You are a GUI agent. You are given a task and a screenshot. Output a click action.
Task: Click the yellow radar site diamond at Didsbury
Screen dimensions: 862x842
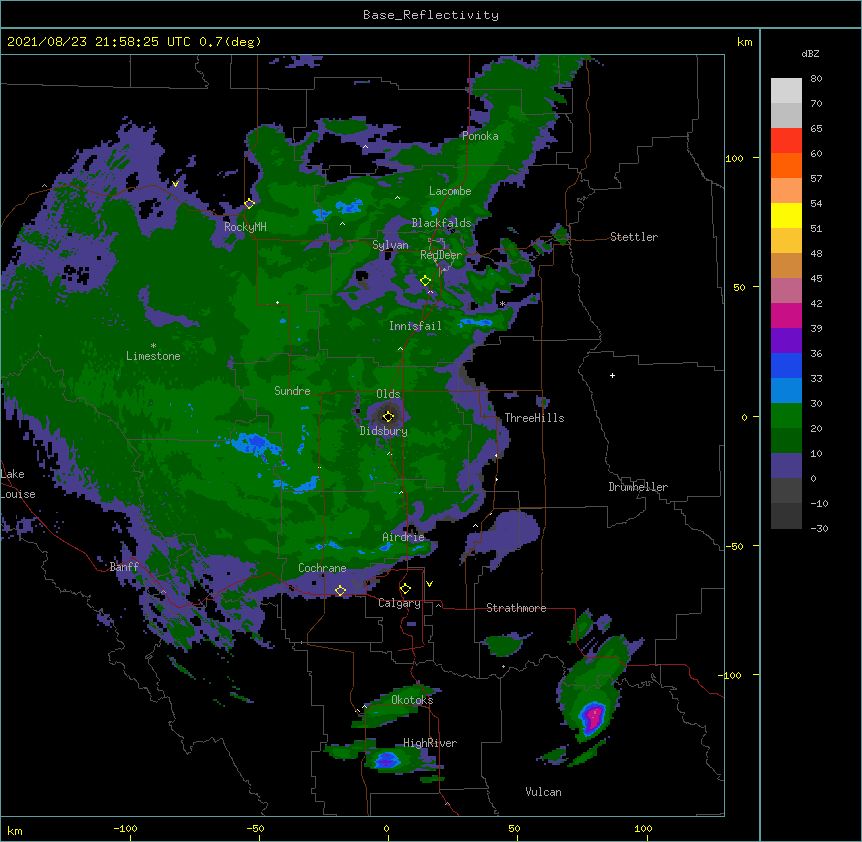[388, 417]
